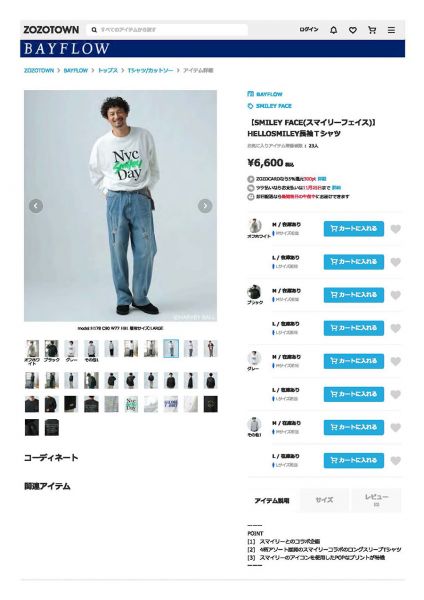
Task: Open the アイテム説明 tab
Action: tap(272, 501)
